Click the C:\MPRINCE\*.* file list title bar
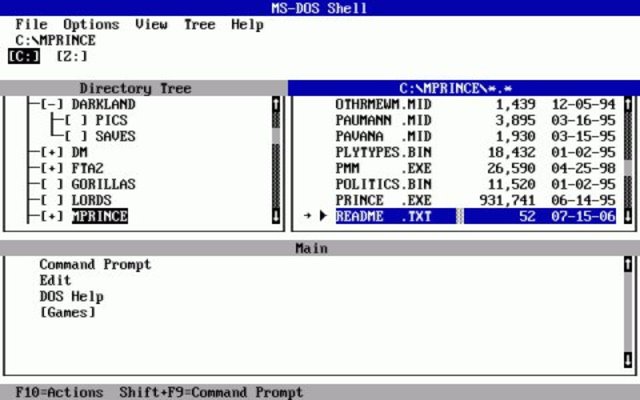This screenshot has width=640, height=400. [x=464, y=89]
